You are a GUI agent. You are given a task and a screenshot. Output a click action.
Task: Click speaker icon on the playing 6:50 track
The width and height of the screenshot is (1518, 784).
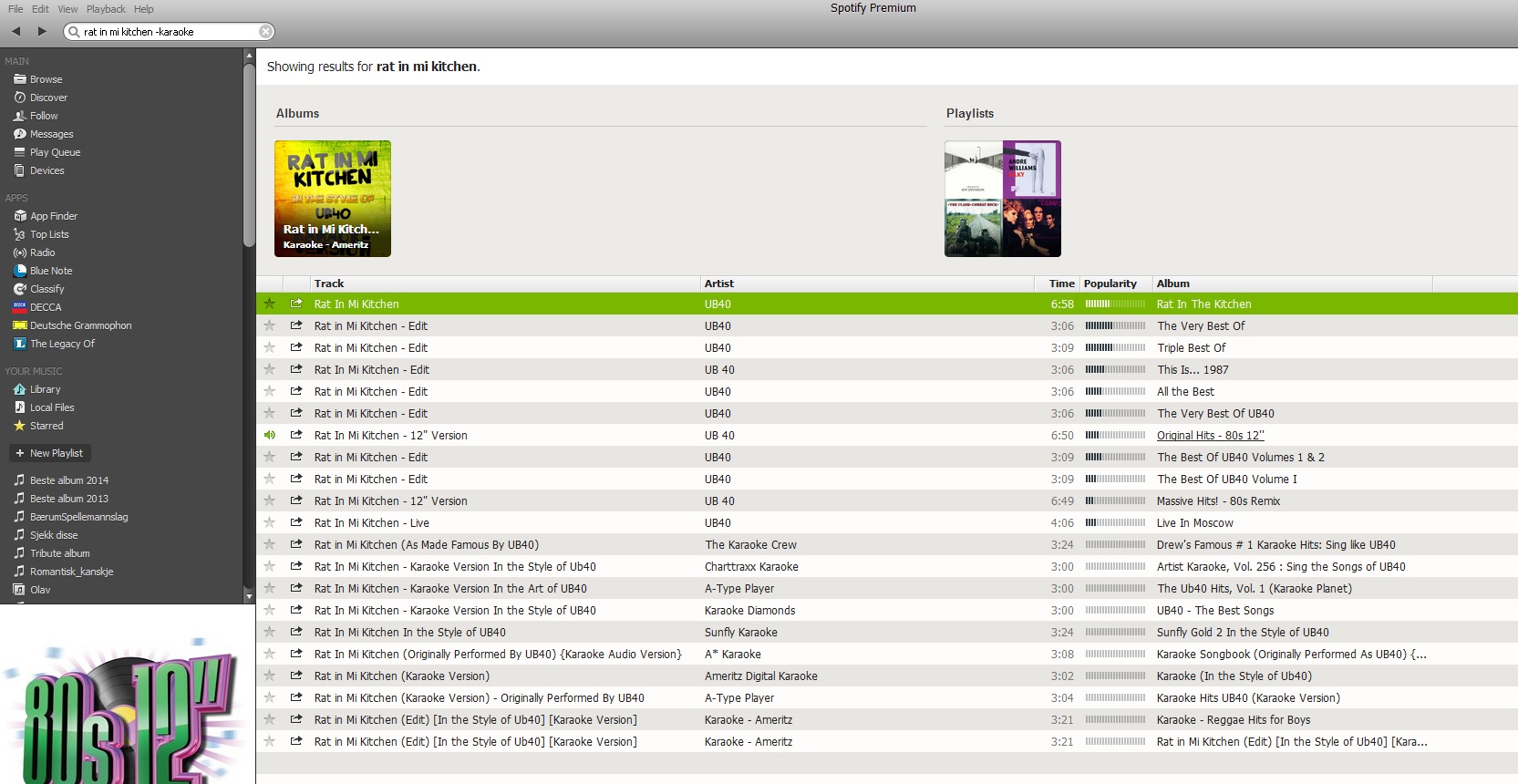click(x=269, y=435)
